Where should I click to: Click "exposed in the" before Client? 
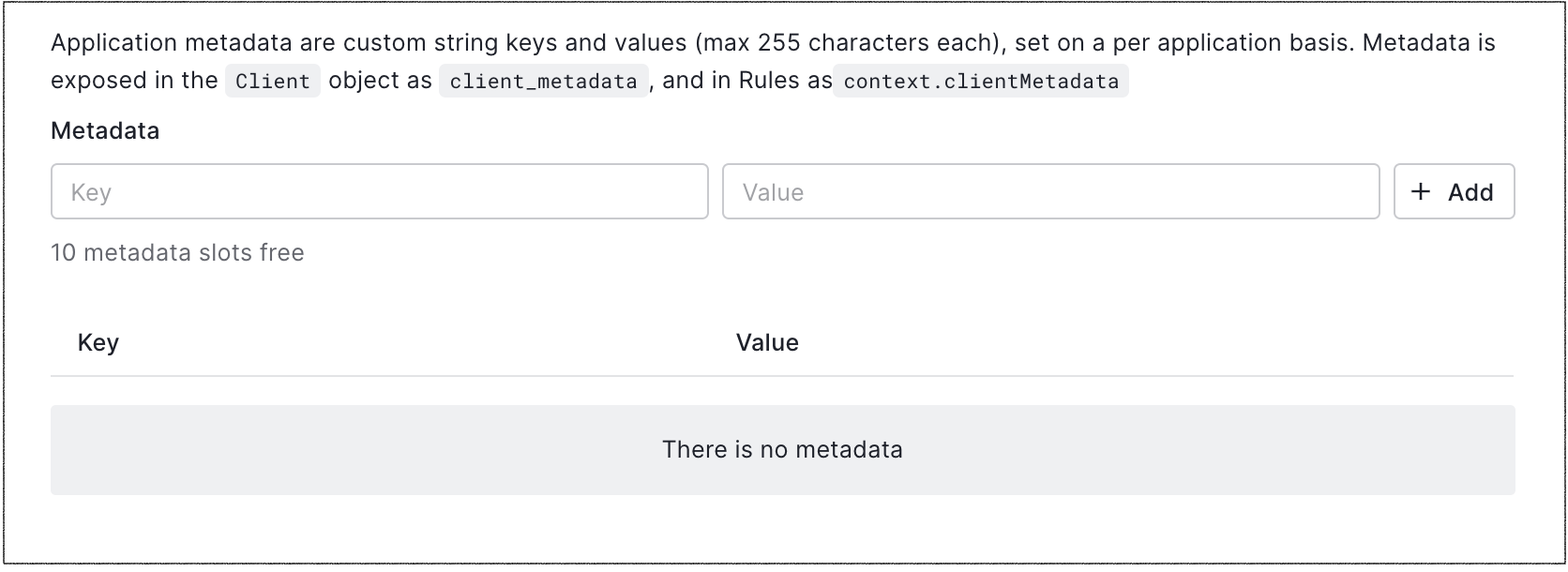click(134, 81)
